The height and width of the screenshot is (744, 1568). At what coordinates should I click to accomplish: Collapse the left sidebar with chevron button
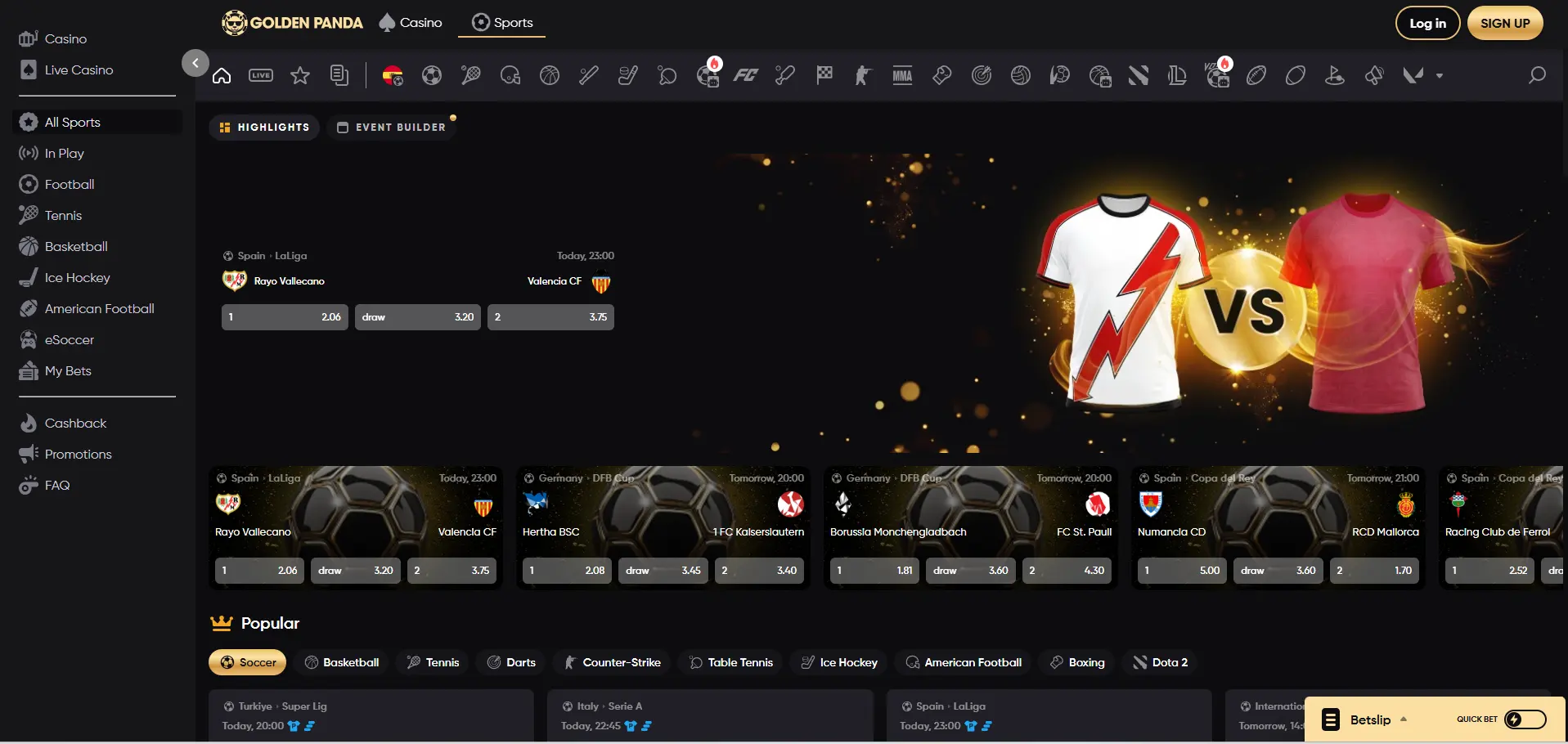[195, 63]
